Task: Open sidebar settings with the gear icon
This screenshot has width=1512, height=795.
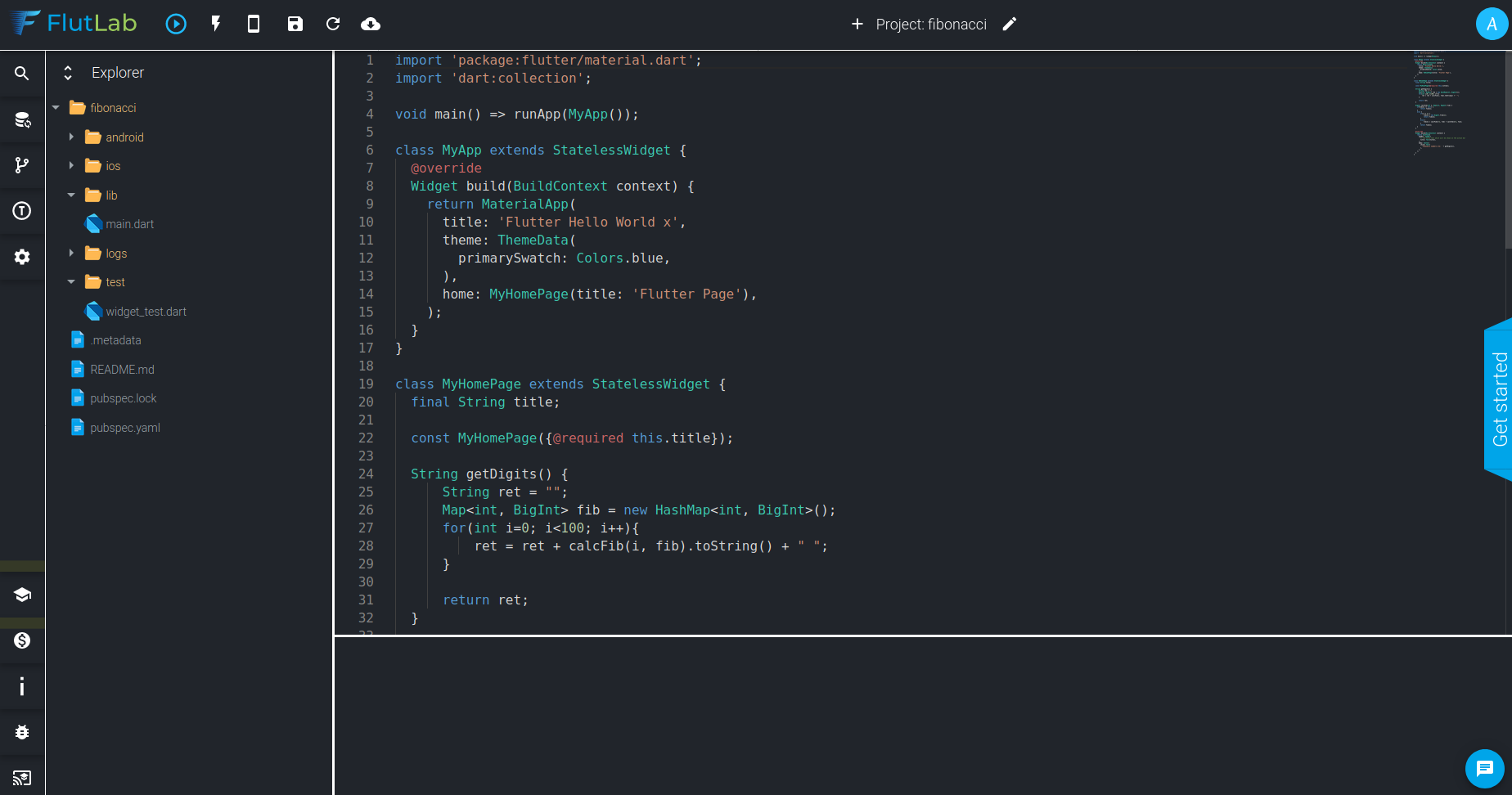Action: (21, 257)
